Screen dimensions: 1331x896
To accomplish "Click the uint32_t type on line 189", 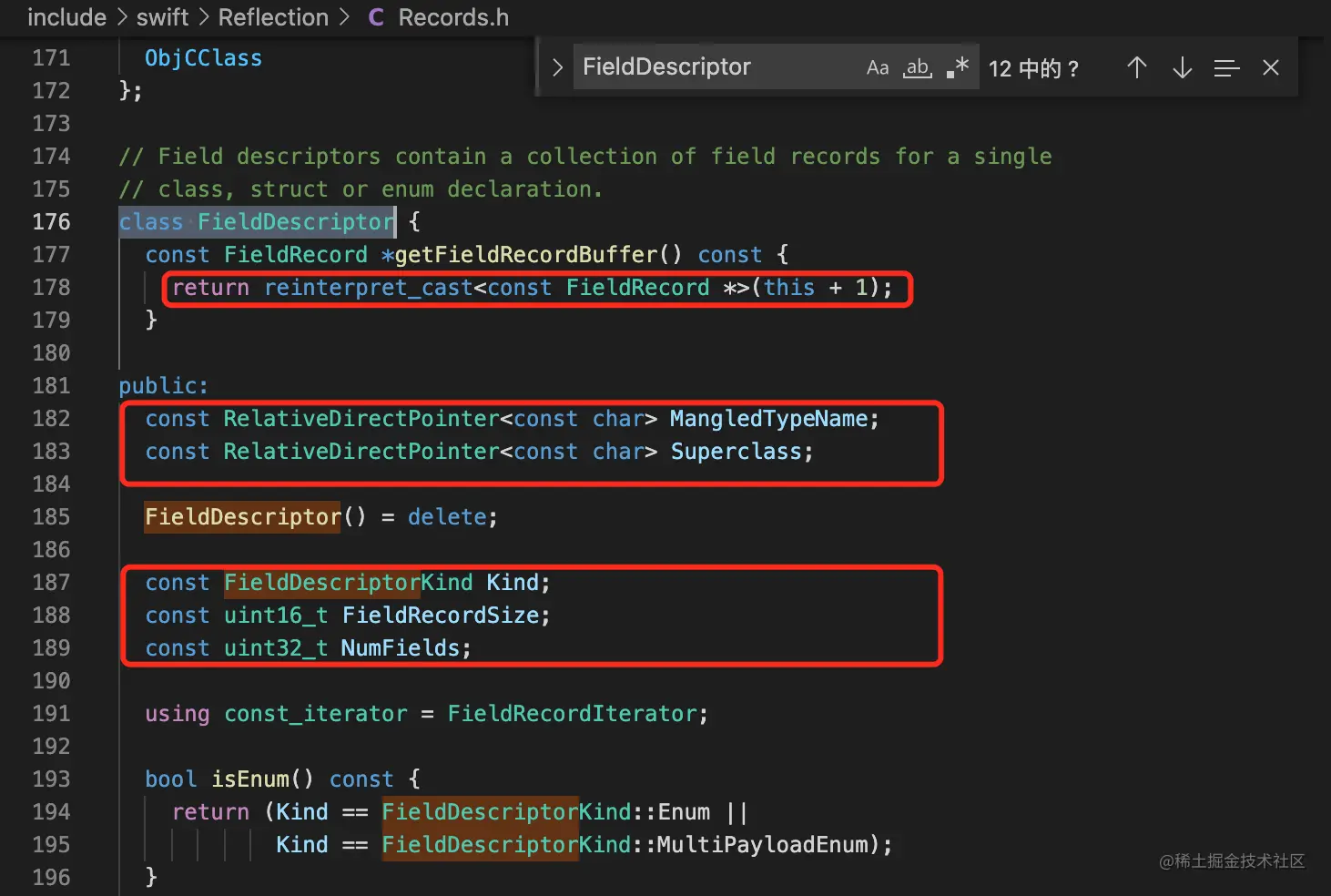I will pos(276,648).
